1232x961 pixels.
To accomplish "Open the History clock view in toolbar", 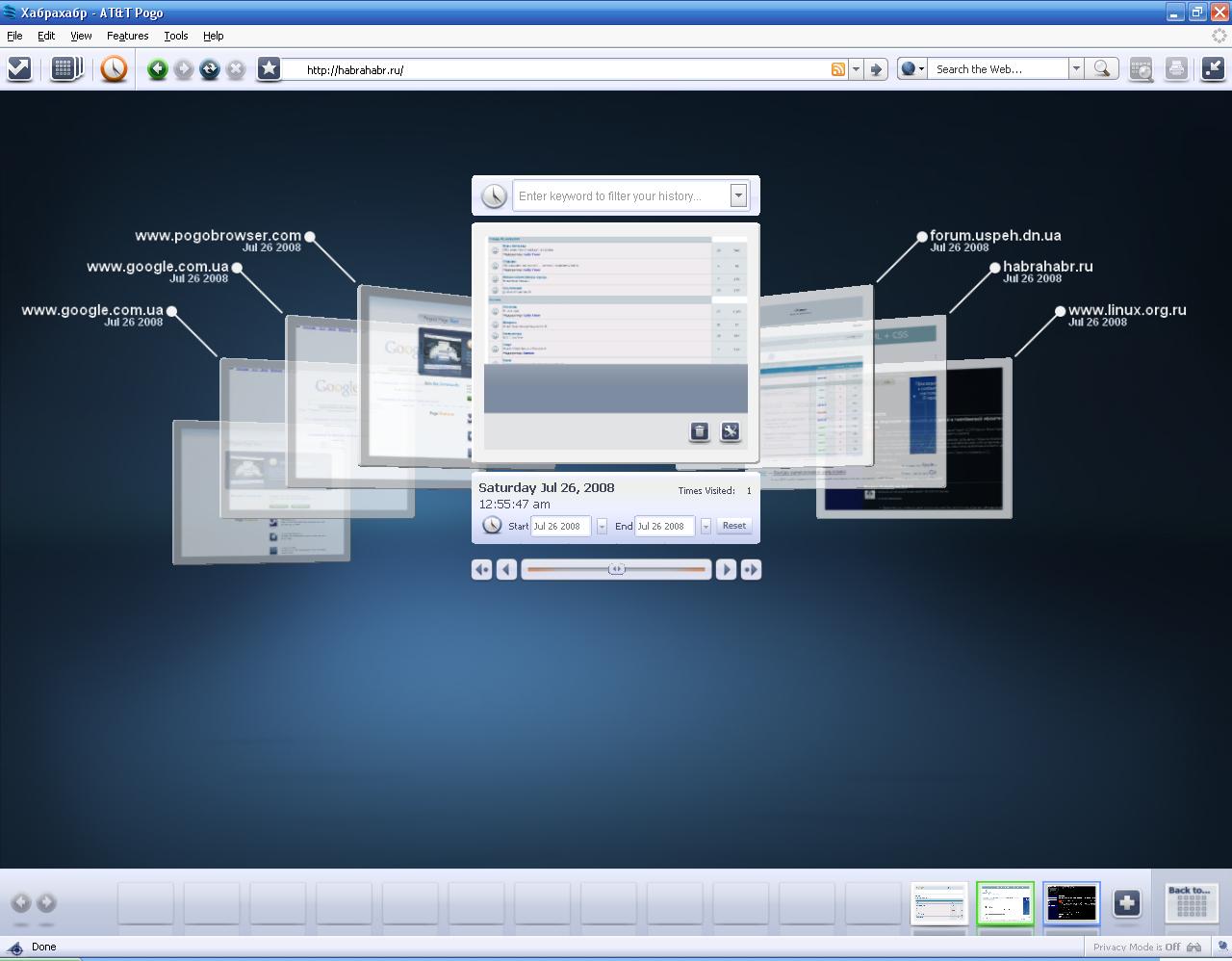I will (114, 69).
